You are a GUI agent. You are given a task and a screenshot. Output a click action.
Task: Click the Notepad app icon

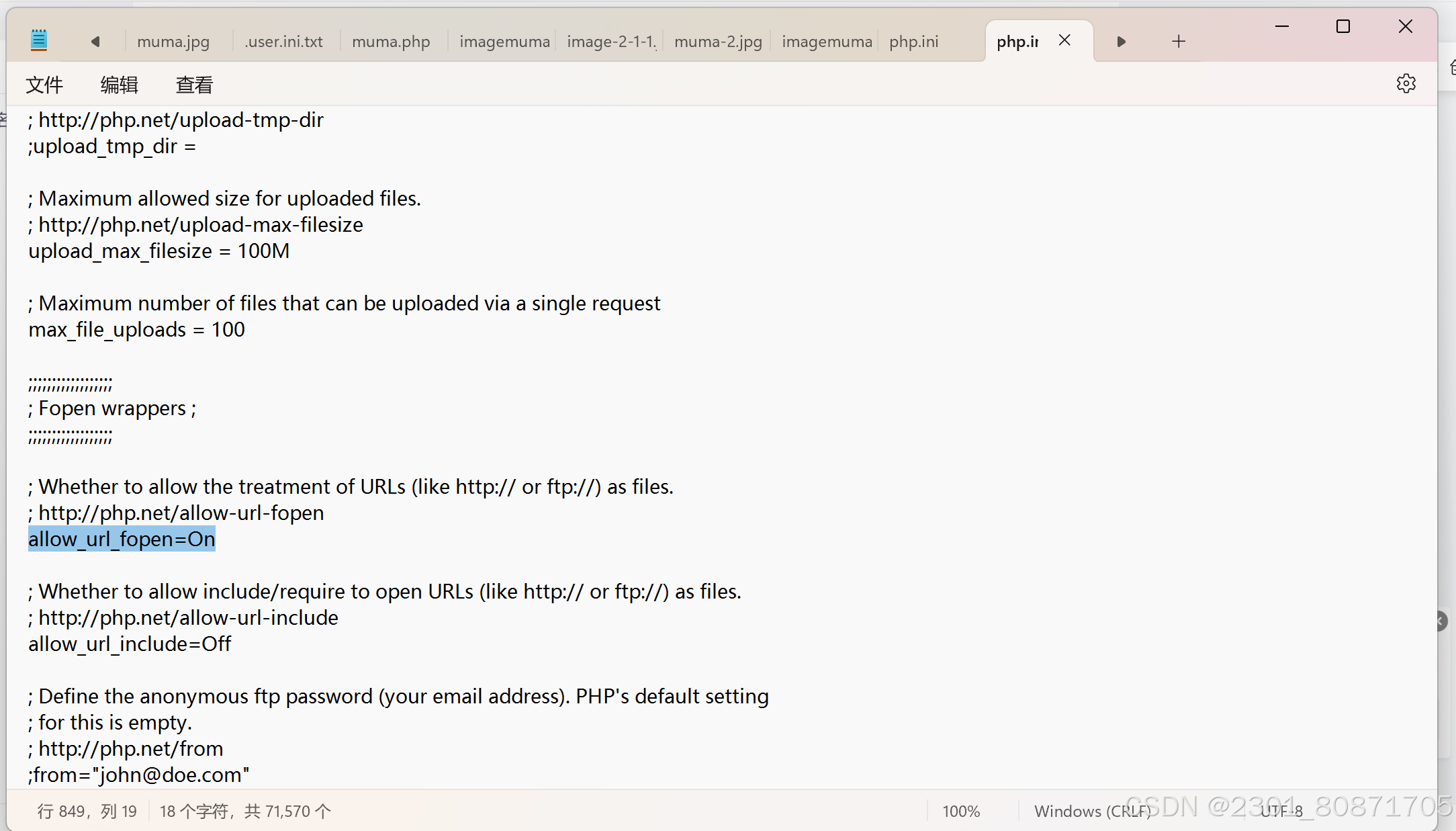click(x=39, y=40)
